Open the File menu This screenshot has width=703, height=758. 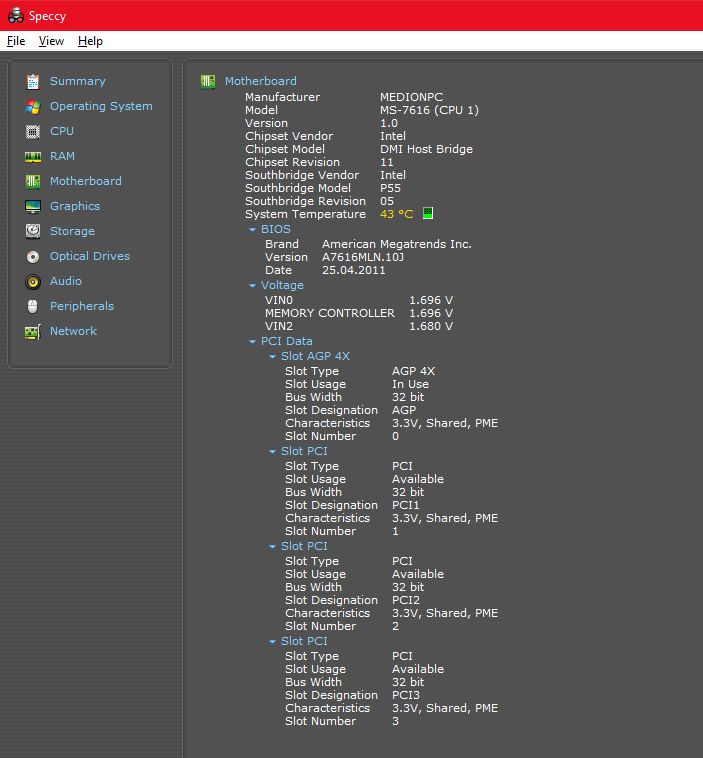16,41
